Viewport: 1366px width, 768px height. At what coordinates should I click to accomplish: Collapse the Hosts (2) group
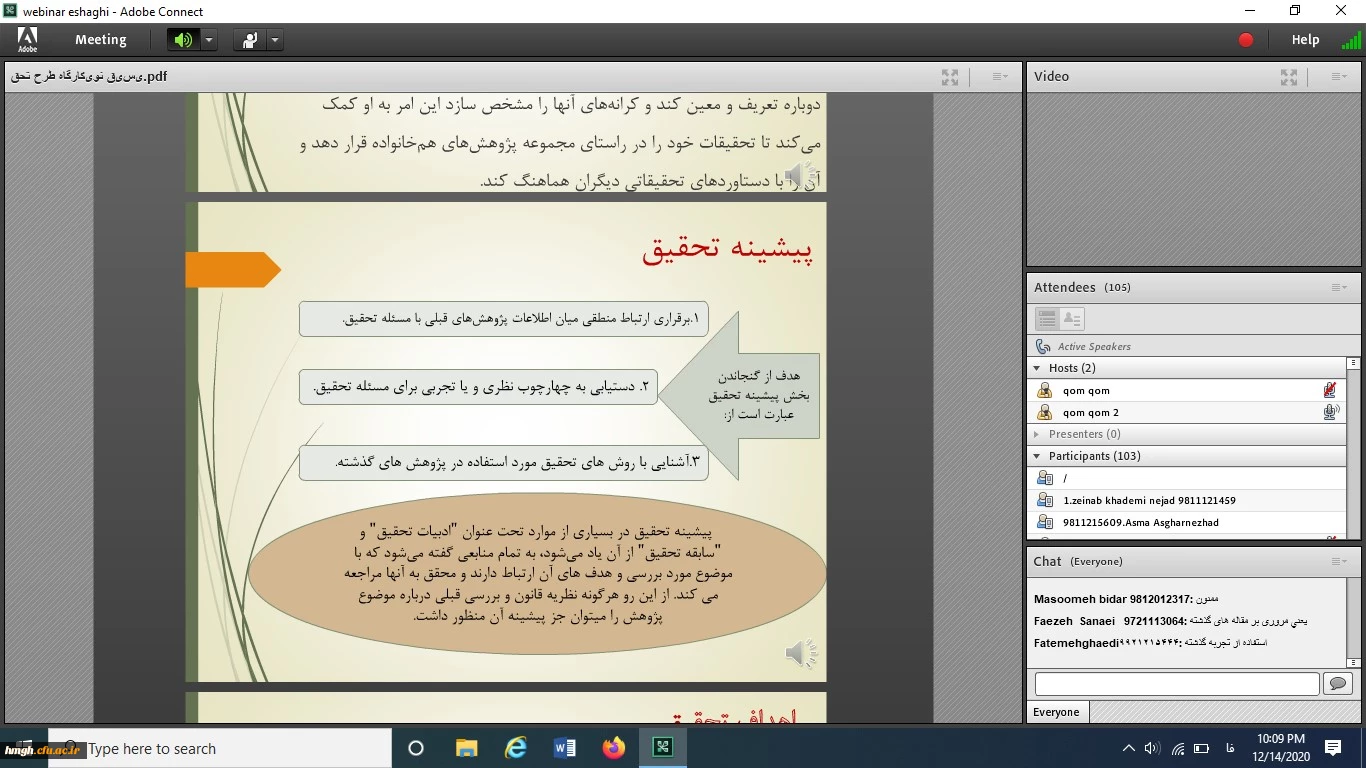(1037, 368)
